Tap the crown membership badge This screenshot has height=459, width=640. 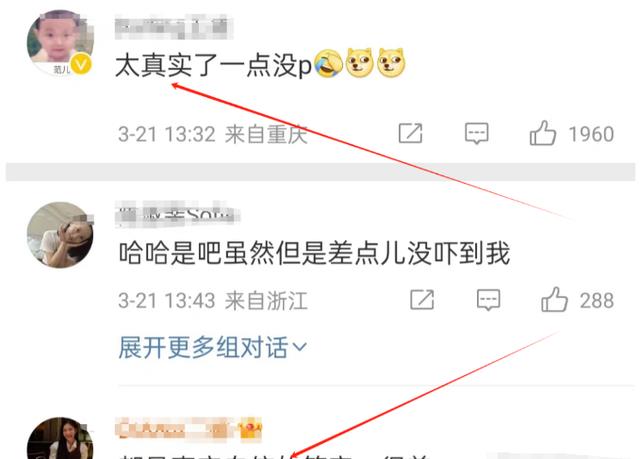[x=250, y=429]
